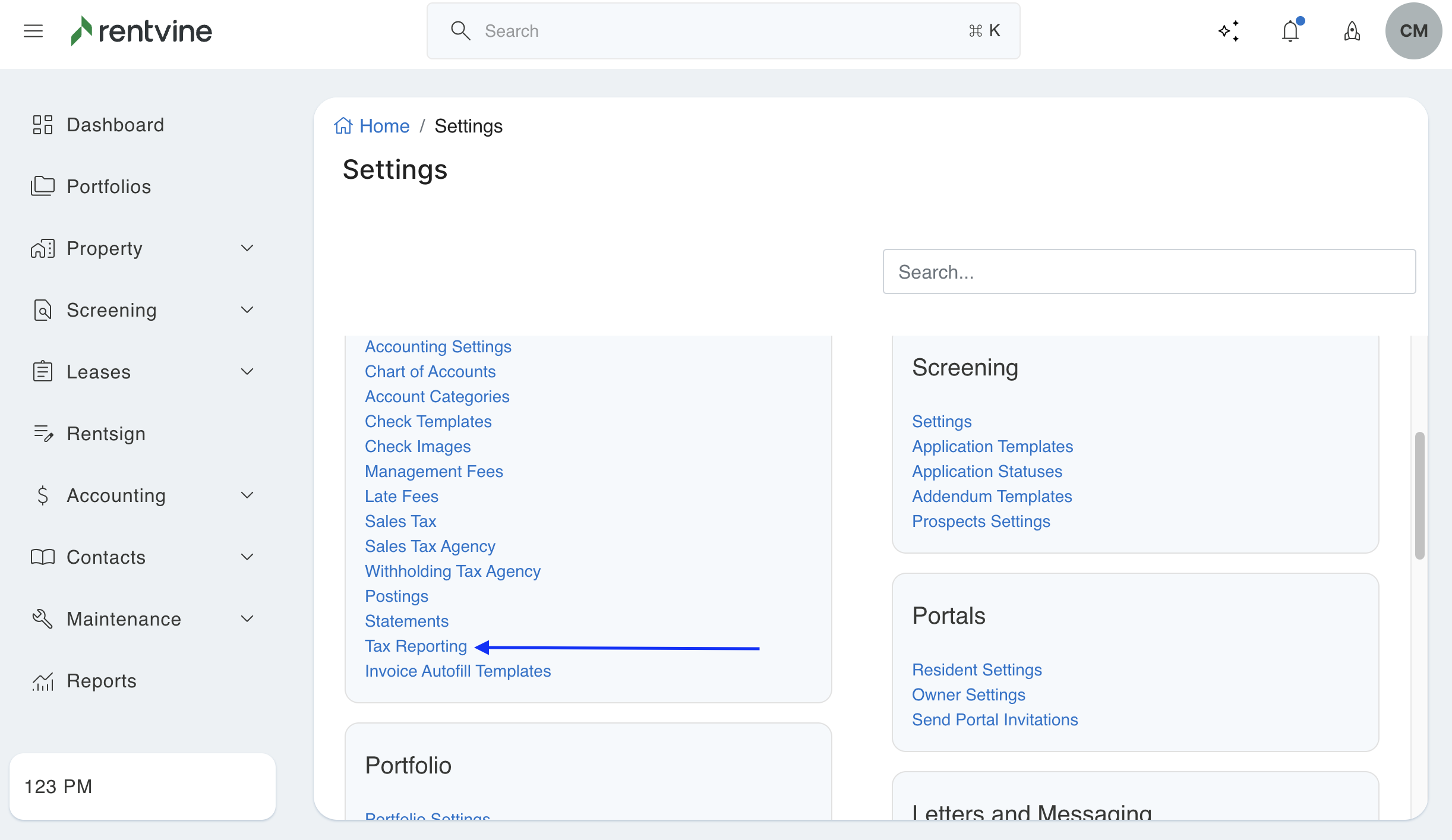Click the Rentsign signature icon
Image resolution: width=1452 pixels, height=840 pixels.
coord(43,434)
